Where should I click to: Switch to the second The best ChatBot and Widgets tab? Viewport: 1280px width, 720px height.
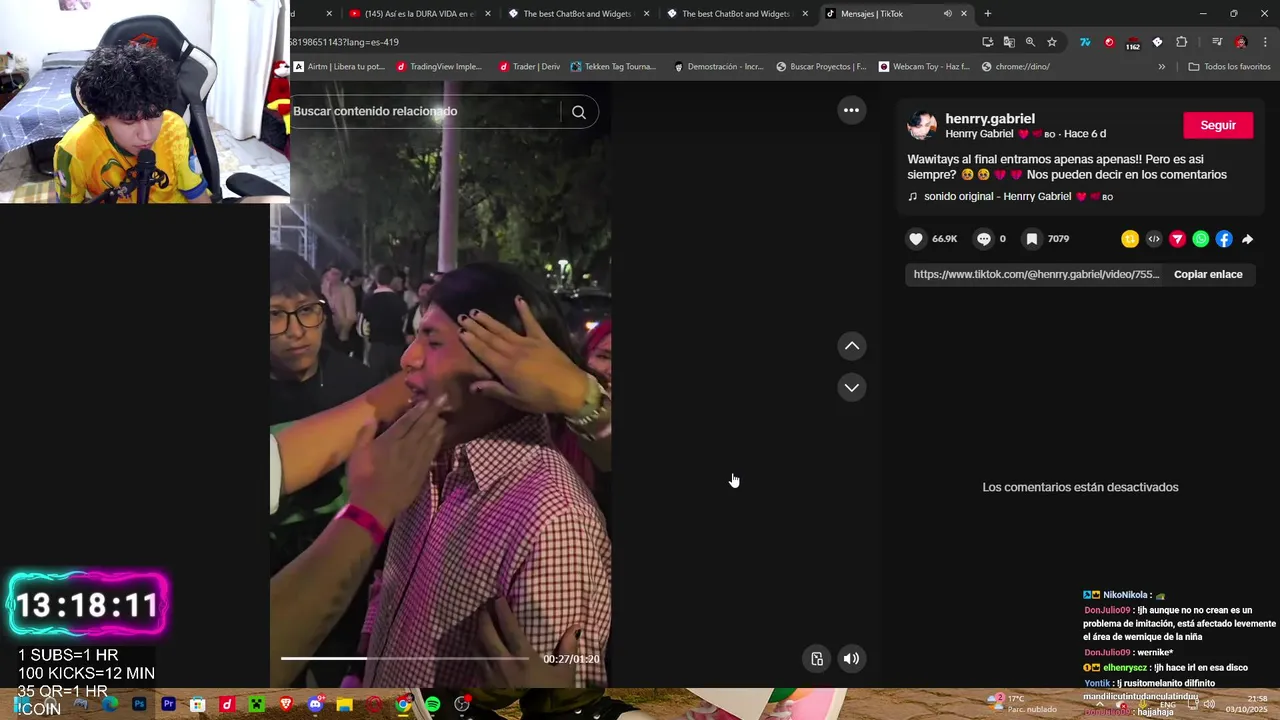click(736, 14)
